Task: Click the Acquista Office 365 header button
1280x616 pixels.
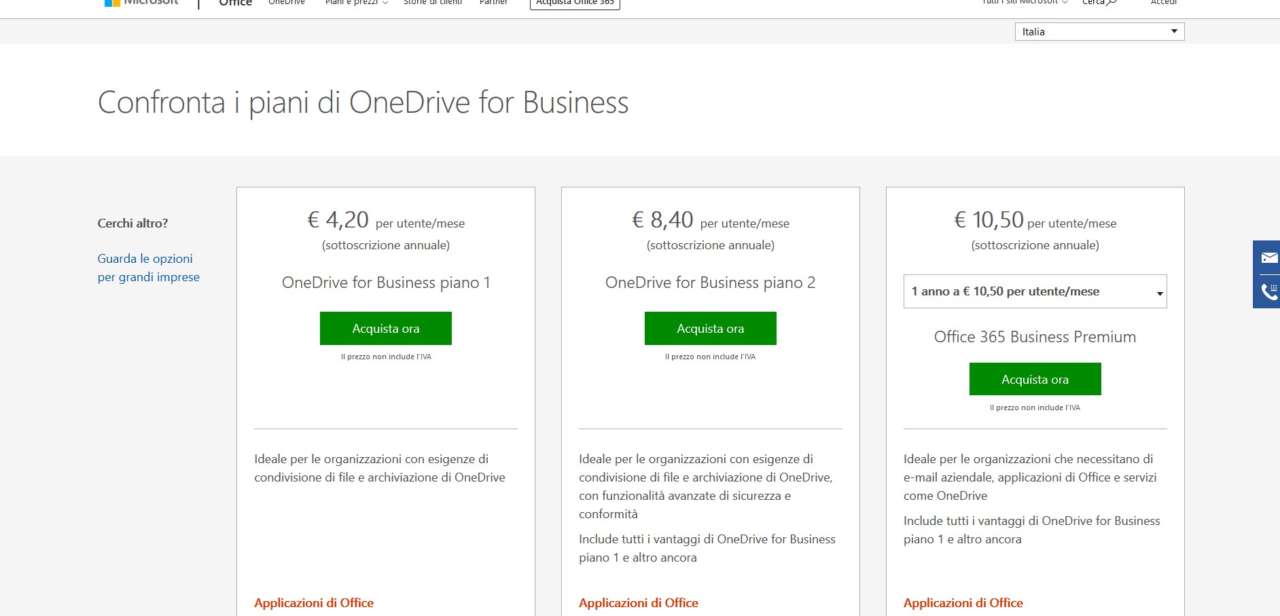Action: [x=574, y=3]
